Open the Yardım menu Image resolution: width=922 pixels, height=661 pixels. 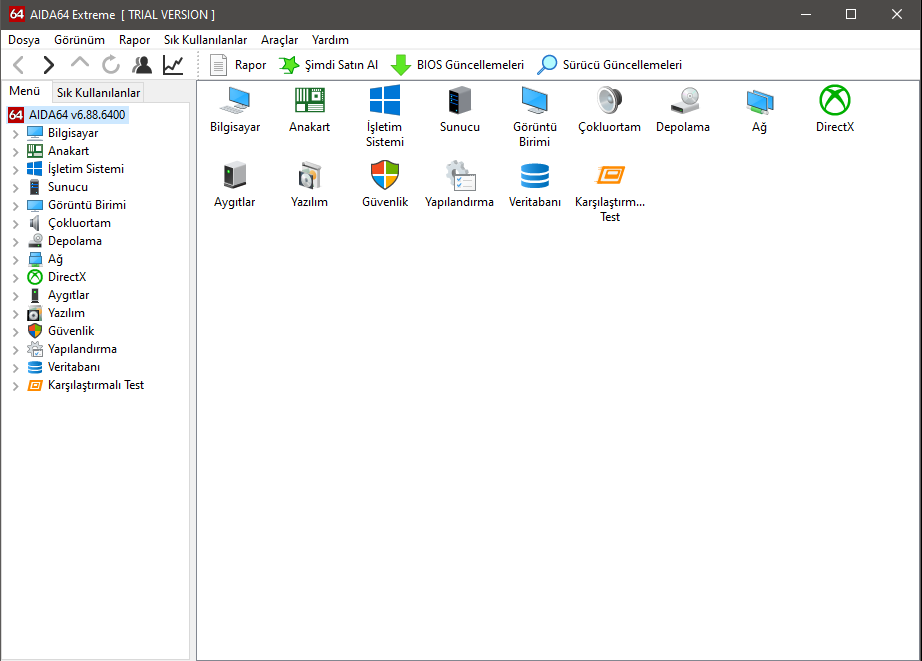pos(330,40)
